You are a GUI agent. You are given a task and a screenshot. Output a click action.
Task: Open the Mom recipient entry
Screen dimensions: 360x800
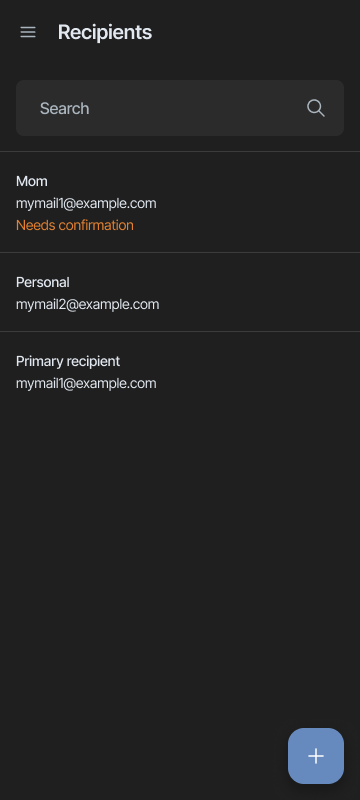point(180,203)
